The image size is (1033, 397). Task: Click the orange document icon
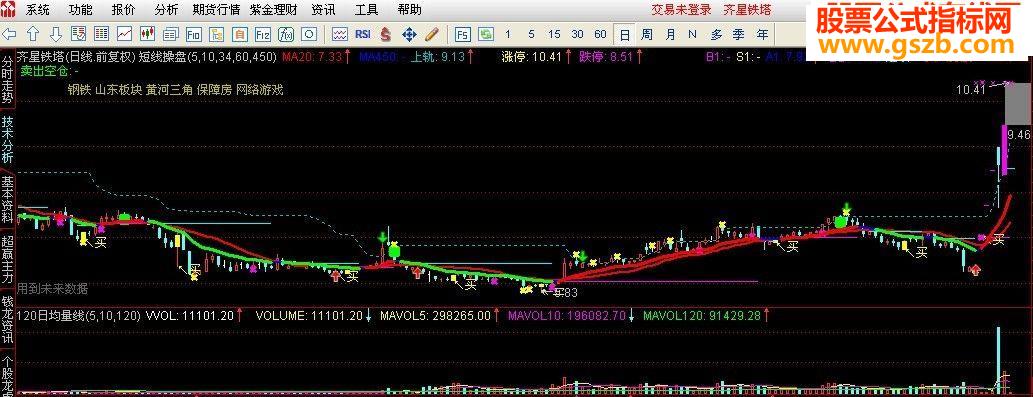coord(240,34)
